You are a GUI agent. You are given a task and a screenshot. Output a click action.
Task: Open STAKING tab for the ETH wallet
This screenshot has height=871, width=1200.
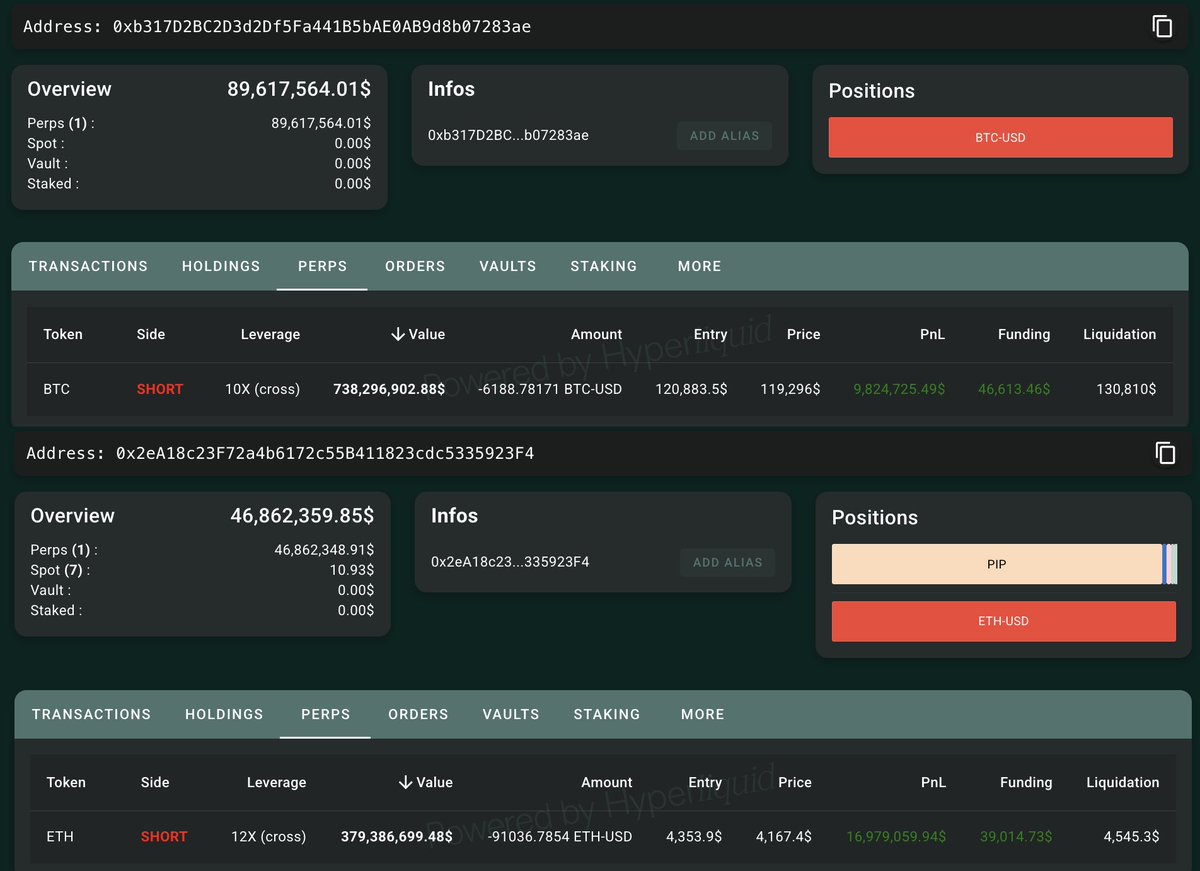coord(606,714)
